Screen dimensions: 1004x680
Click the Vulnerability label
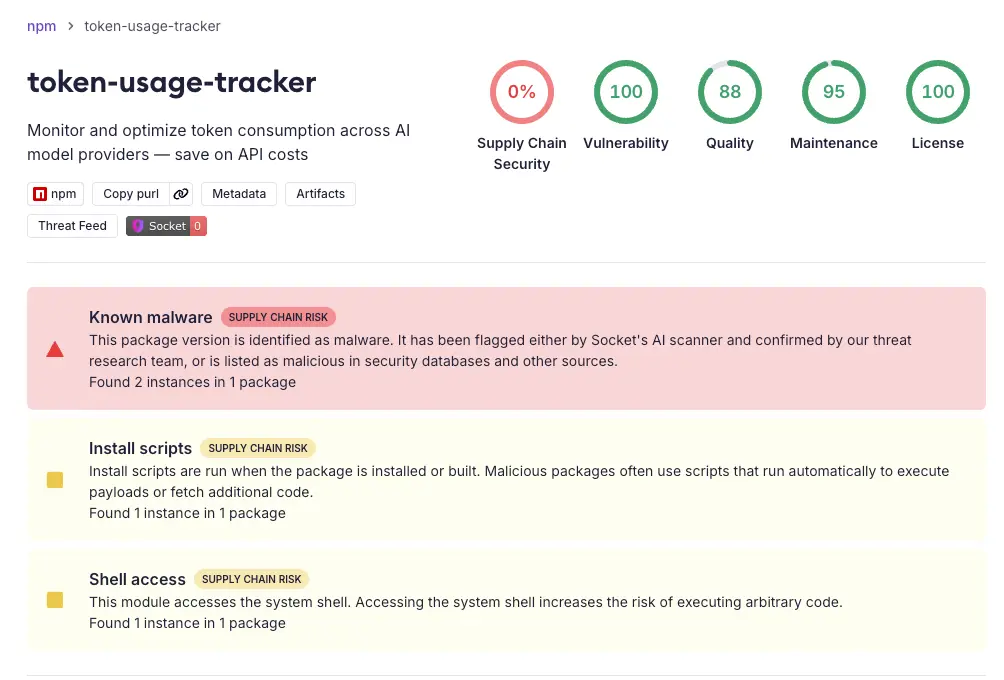point(626,143)
